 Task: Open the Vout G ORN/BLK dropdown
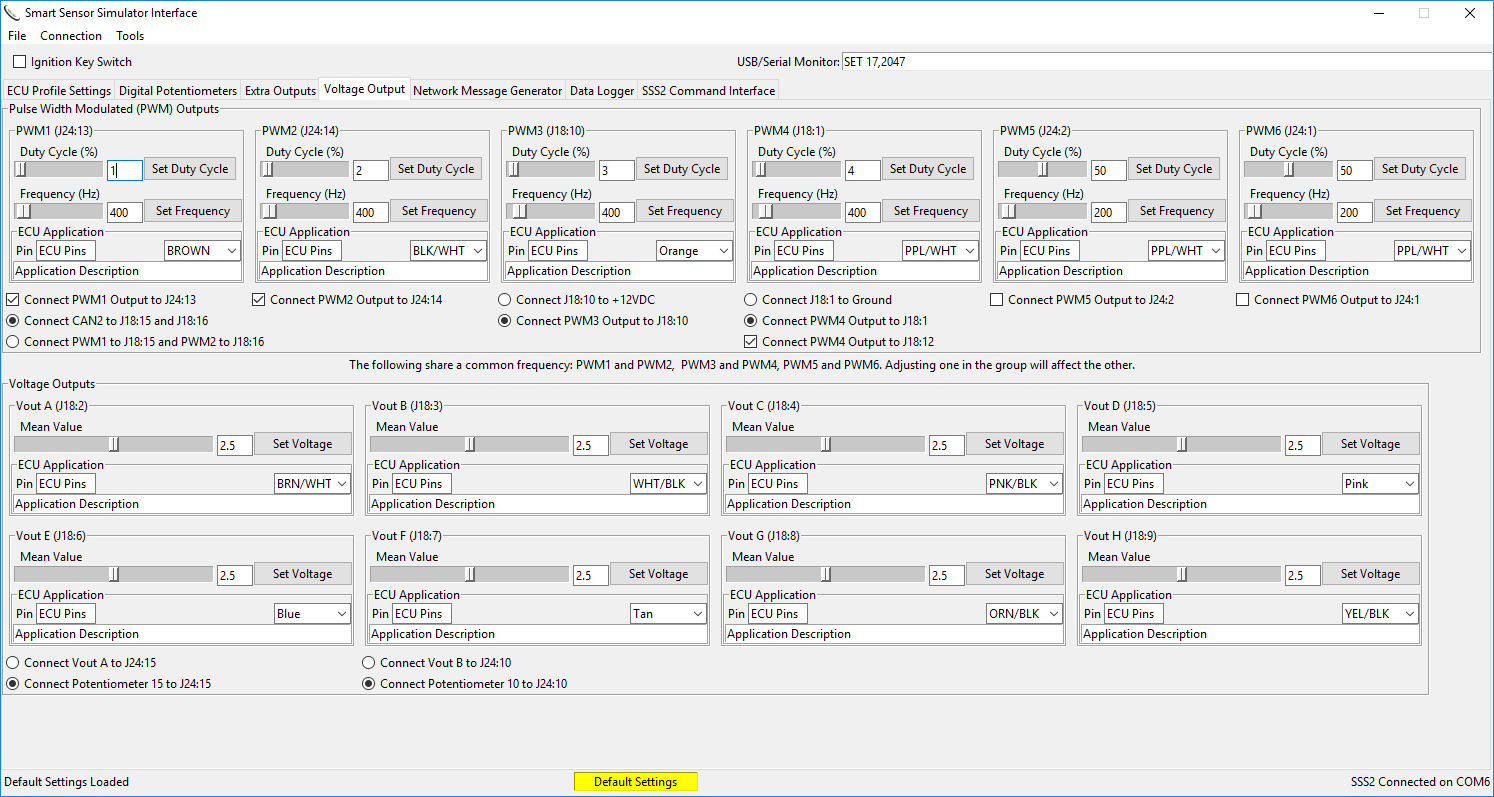click(1025, 614)
